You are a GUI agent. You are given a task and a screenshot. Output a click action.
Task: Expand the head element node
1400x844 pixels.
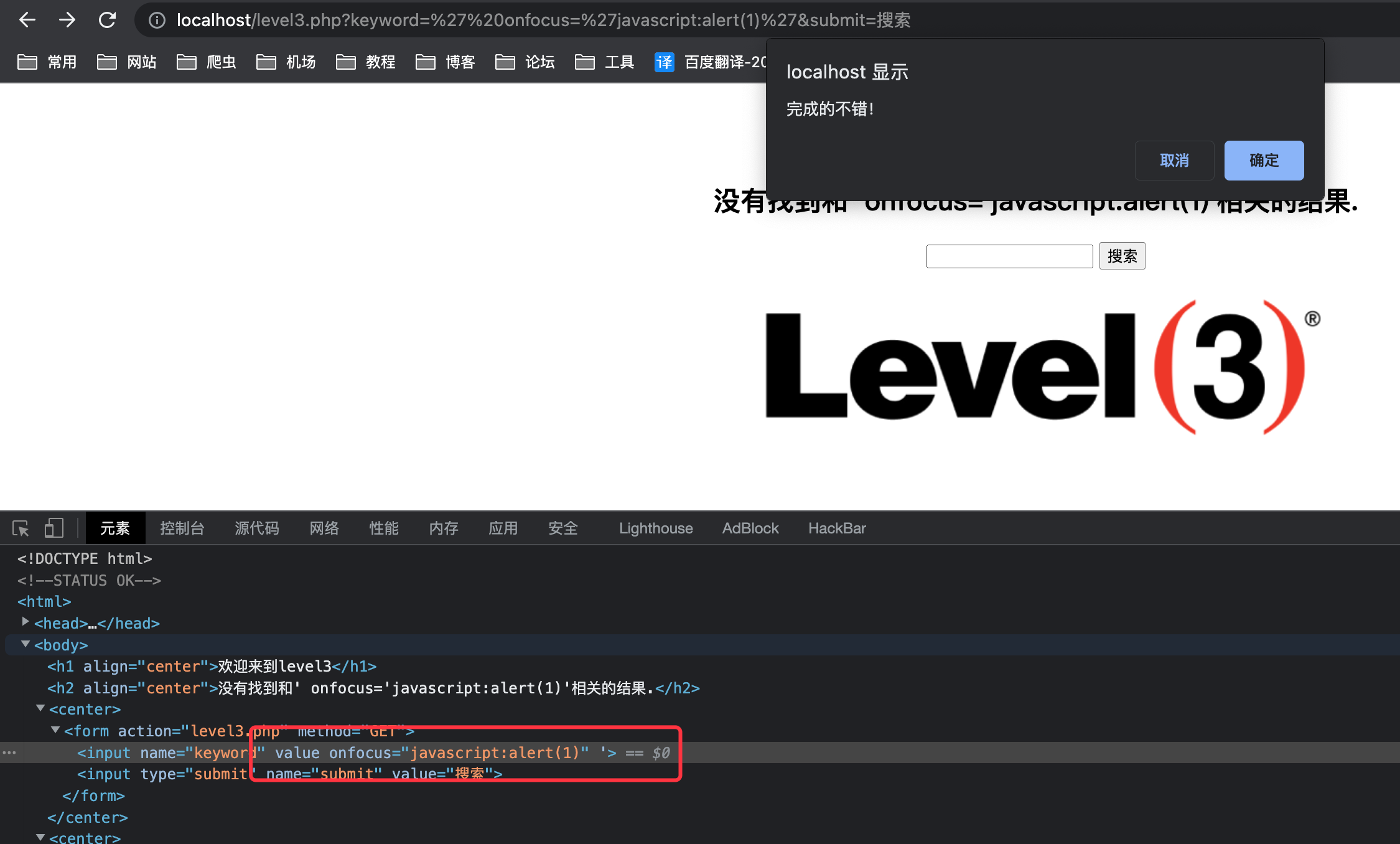[x=26, y=622]
